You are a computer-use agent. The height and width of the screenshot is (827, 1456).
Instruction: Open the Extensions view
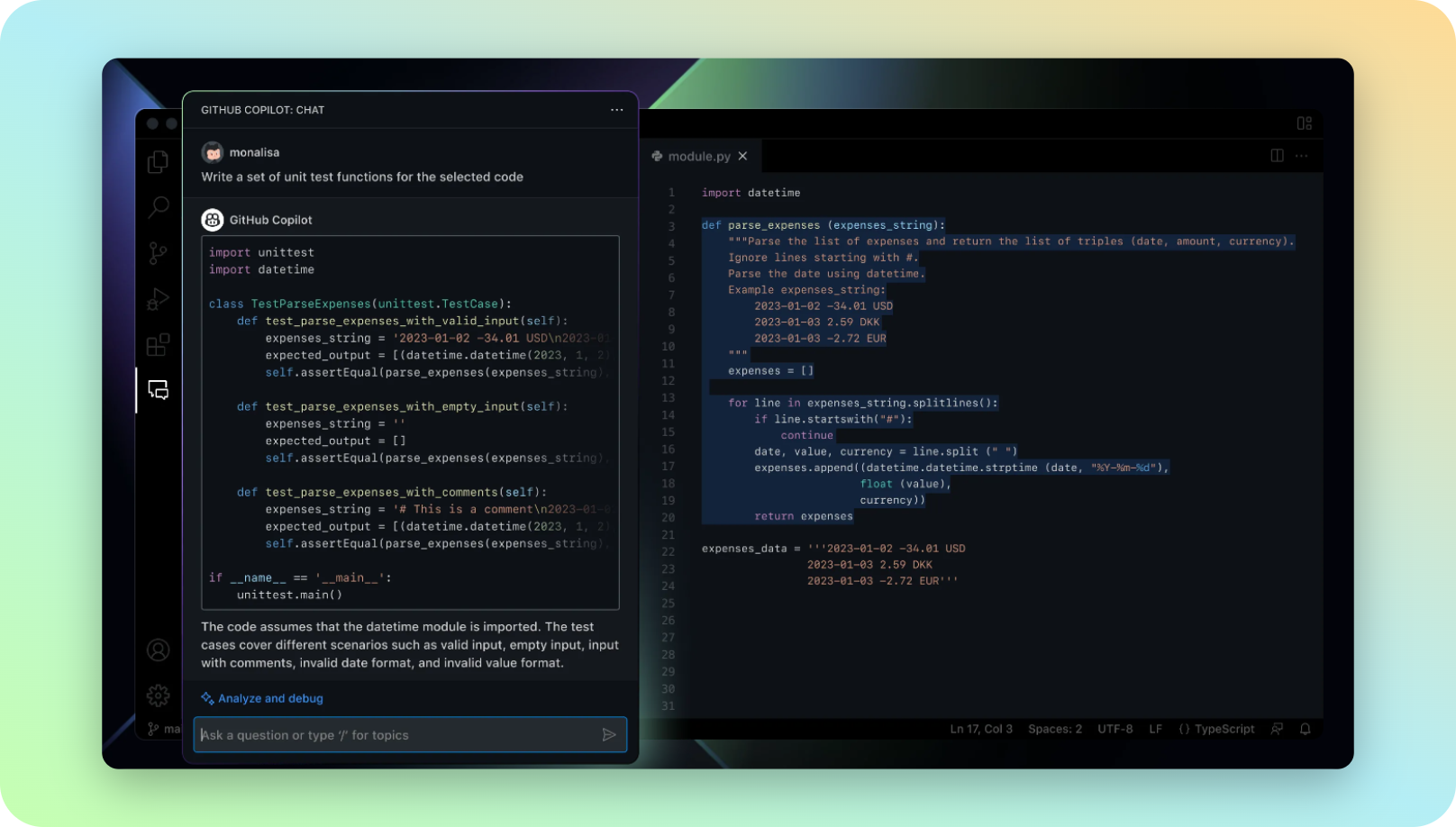coord(159,345)
